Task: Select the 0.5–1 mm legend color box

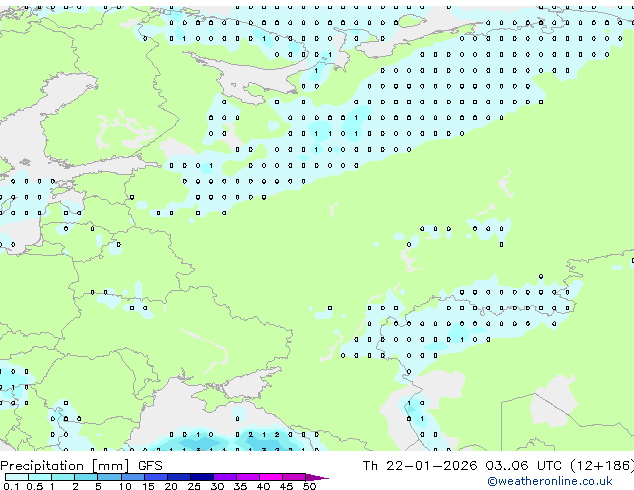Action: pyautogui.click(x=40, y=477)
